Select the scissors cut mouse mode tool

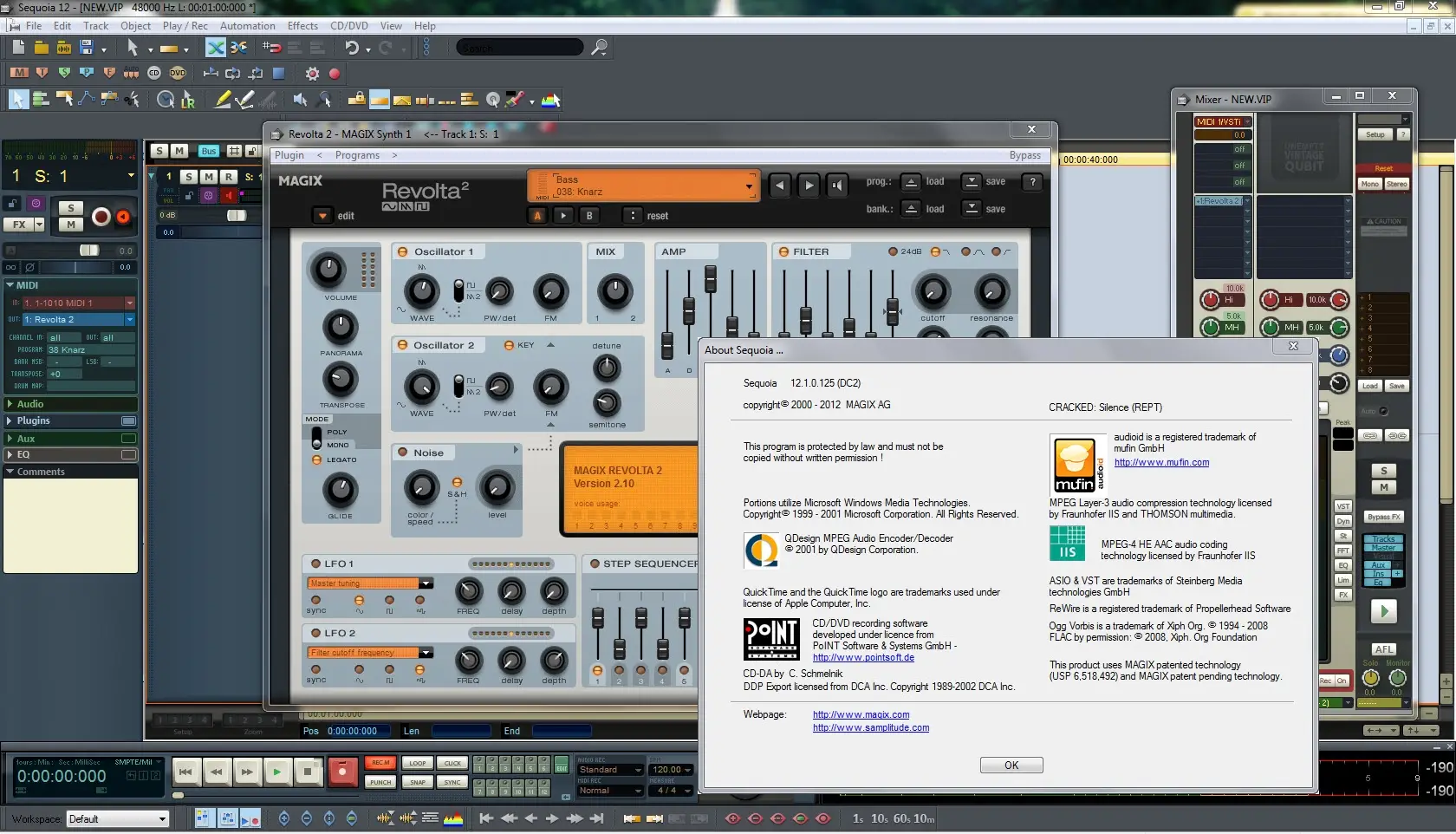click(133, 100)
